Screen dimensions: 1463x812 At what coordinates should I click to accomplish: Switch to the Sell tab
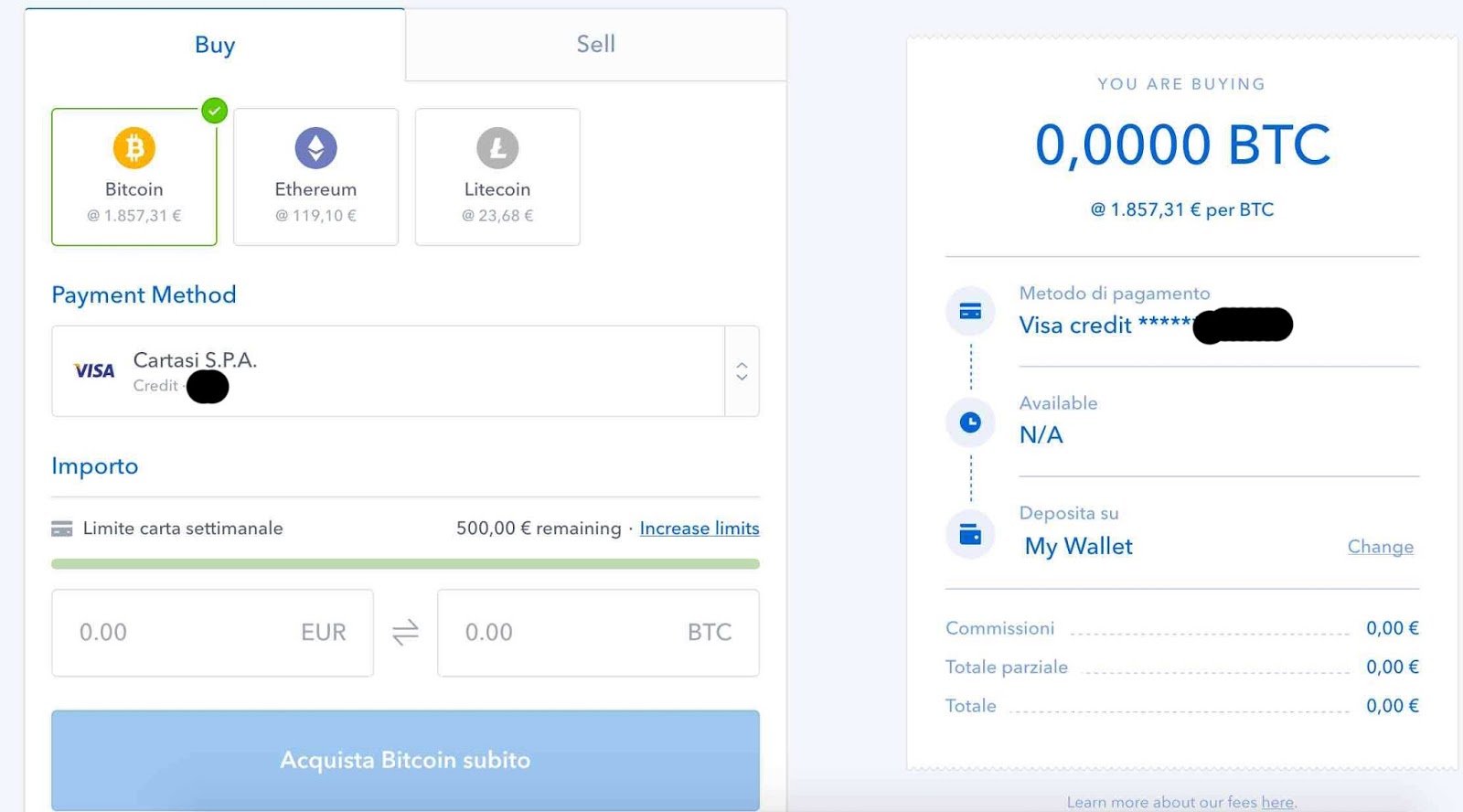[595, 45]
